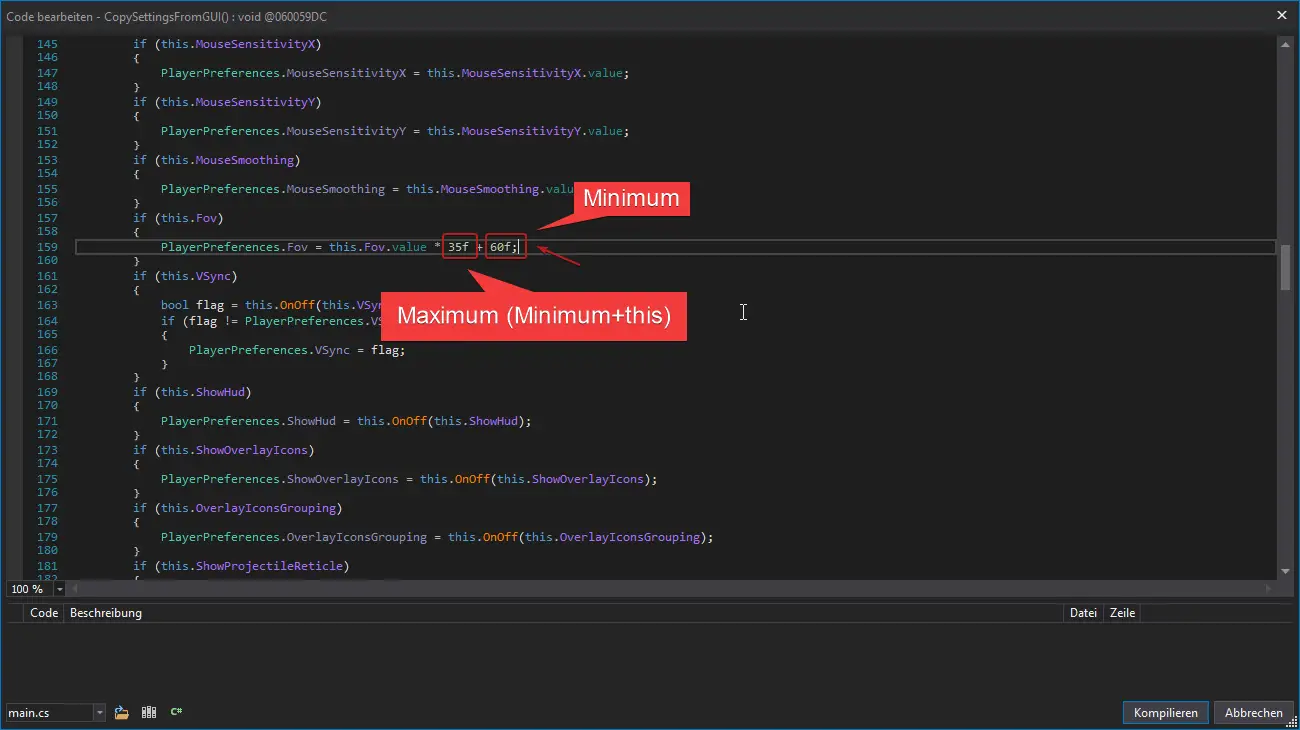
Task: Click 'if (this.MouseSmoothing)' on line 153
Action: 217,160
